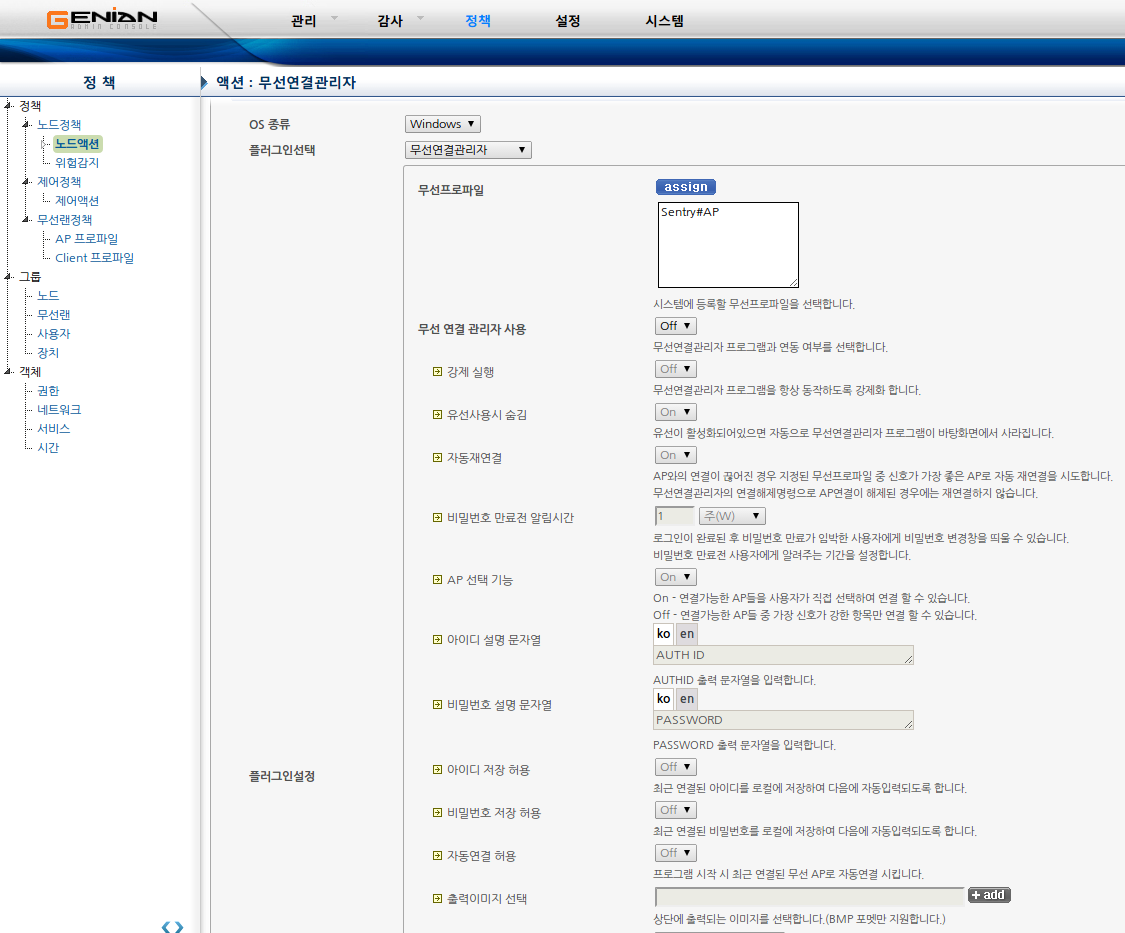Turn on the 무선 연결 관리자 사용 setting
1125x933 pixels.
point(675,325)
